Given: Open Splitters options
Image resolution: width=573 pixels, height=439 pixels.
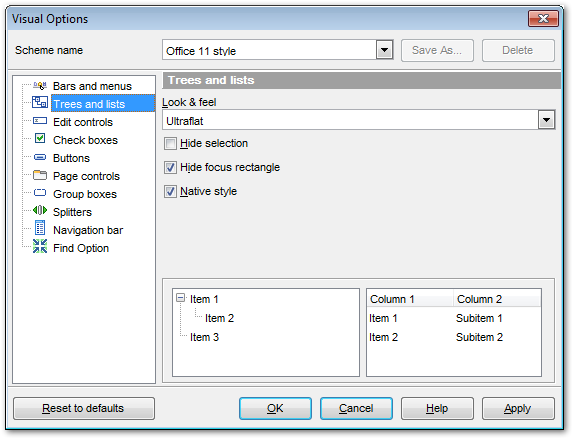Looking at the screenshot, I should [x=72, y=212].
